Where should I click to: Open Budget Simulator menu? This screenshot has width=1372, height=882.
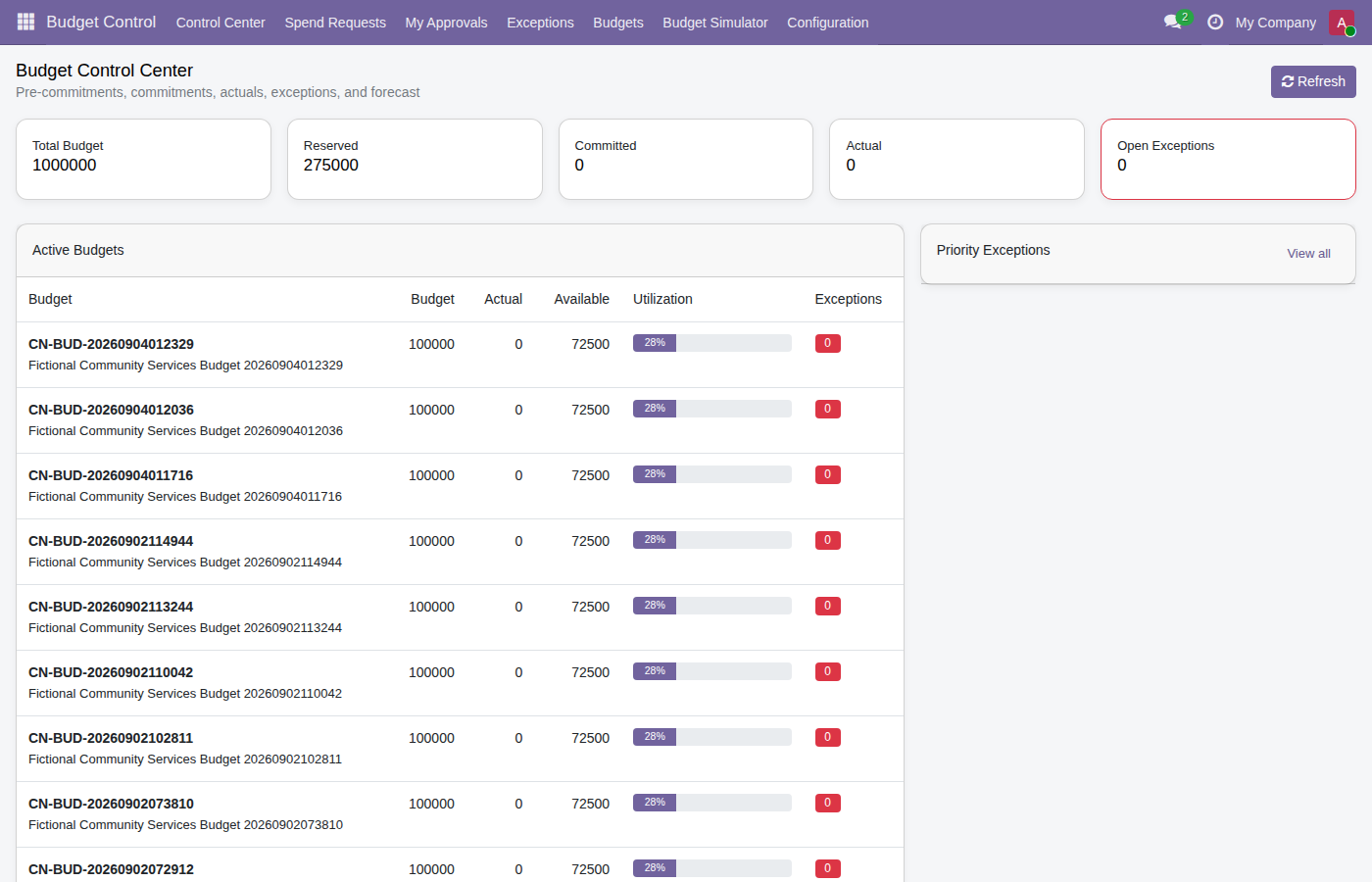click(715, 23)
